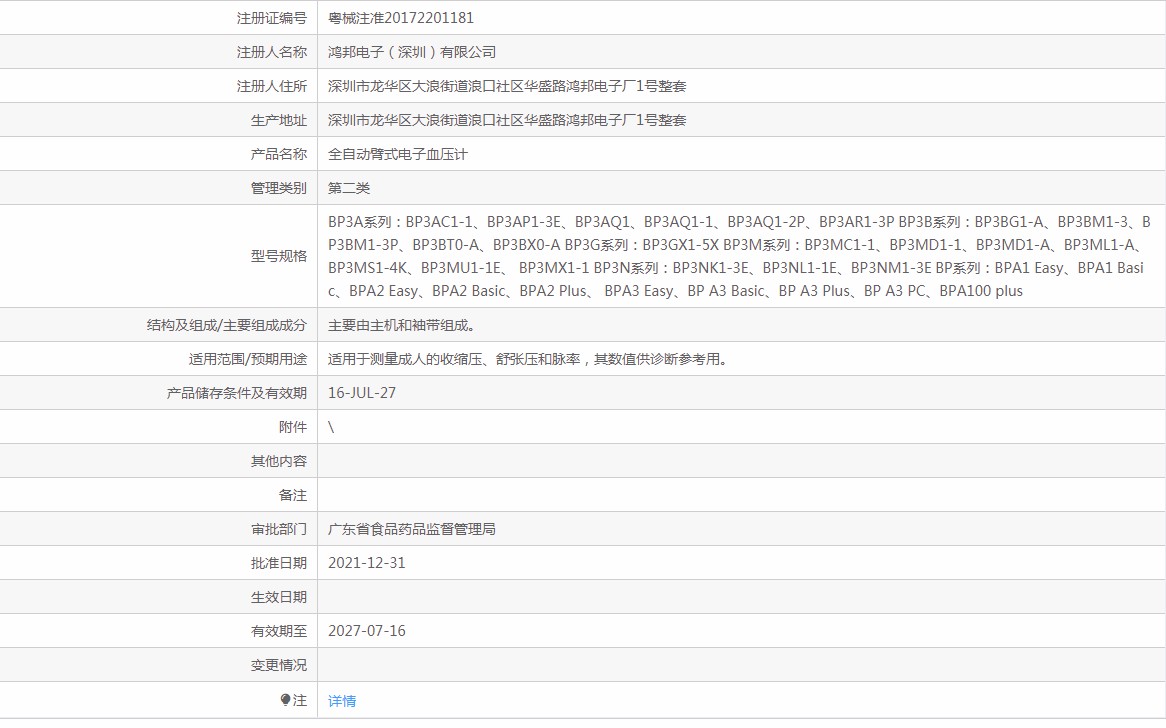This screenshot has height=728, width=1166.
Task: Click the 第二类 management category value
Action: (349, 188)
